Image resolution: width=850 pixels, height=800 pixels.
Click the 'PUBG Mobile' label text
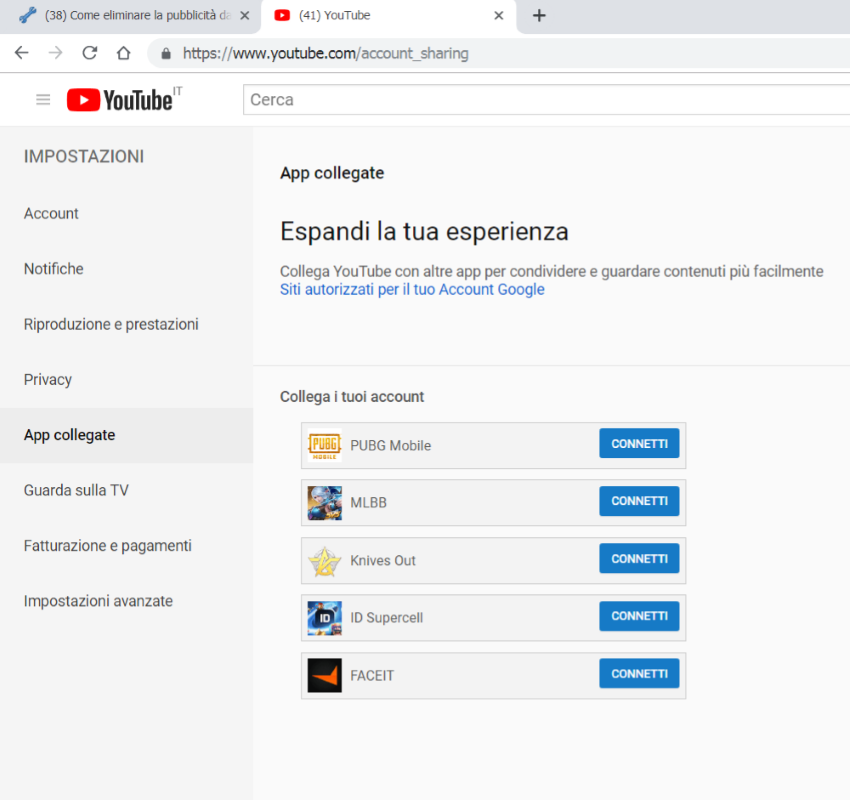click(x=390, y=446)
